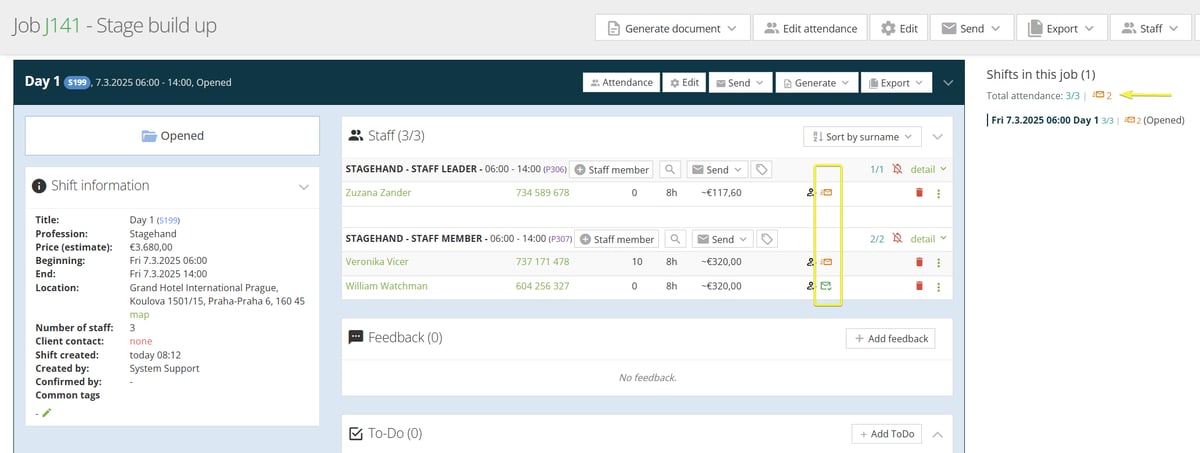Open Generate document dropdown
This screenshot has height=453, width=1200.
[x=673, y=29]
